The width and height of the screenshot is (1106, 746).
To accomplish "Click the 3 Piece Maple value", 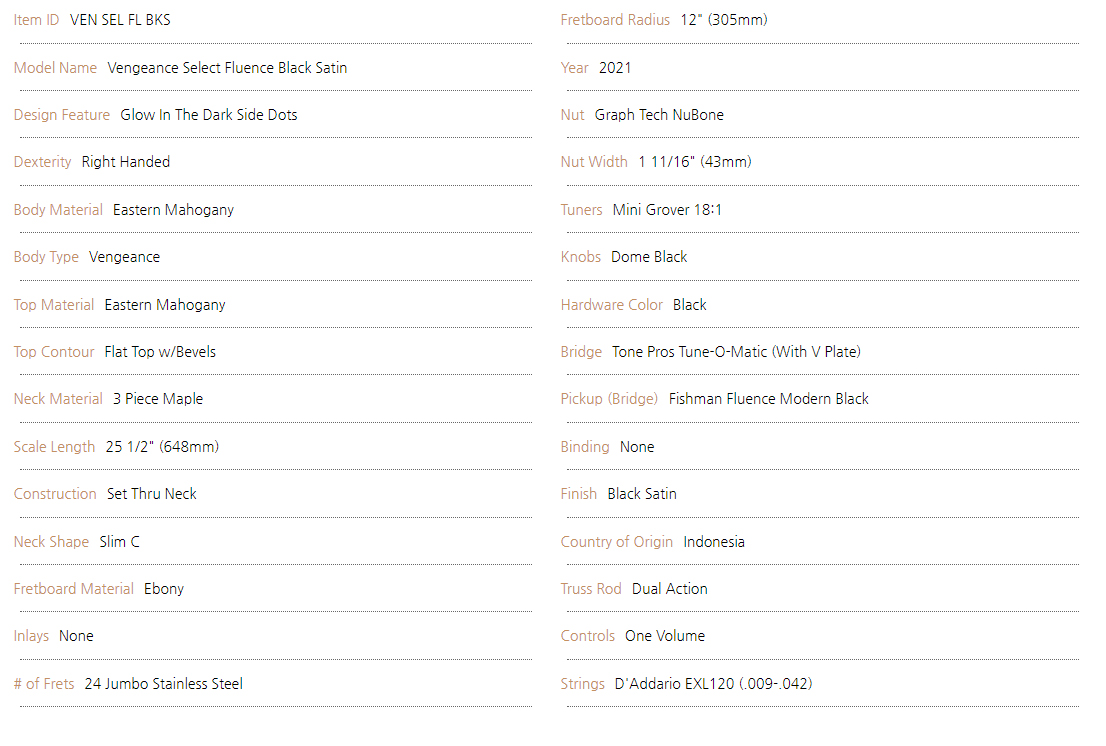I will coord(158,399).
